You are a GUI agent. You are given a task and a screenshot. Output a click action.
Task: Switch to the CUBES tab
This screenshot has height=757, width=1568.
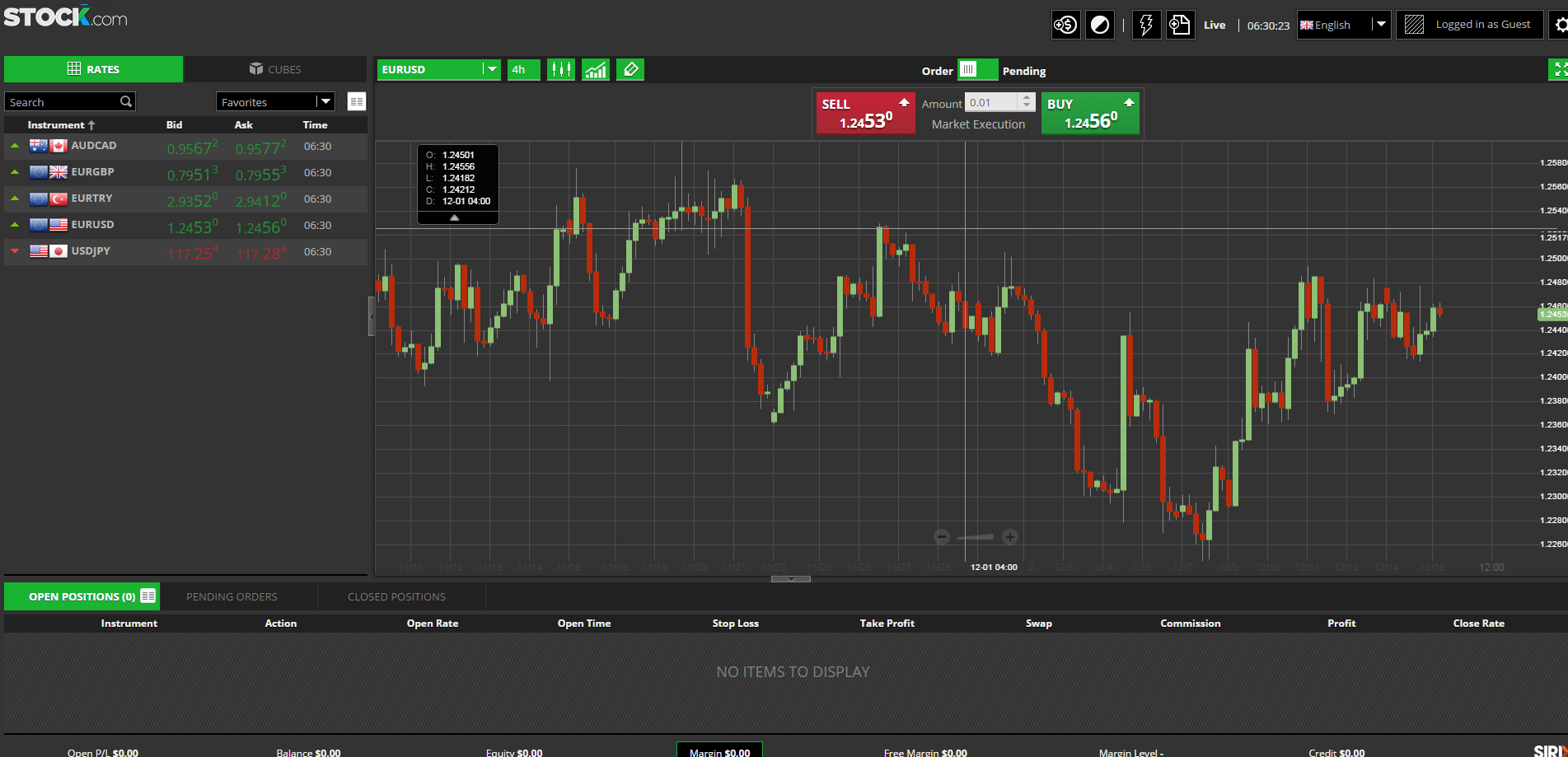275,68
